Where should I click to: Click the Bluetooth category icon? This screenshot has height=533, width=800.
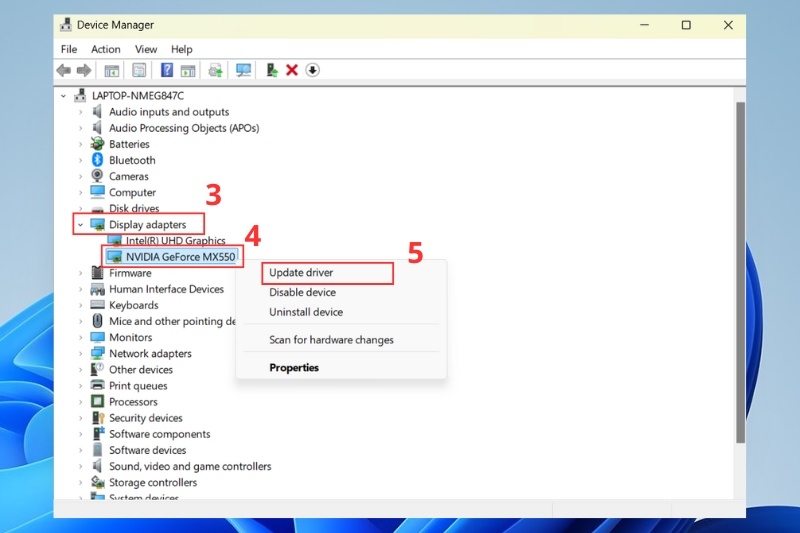[x=97, y=160]
